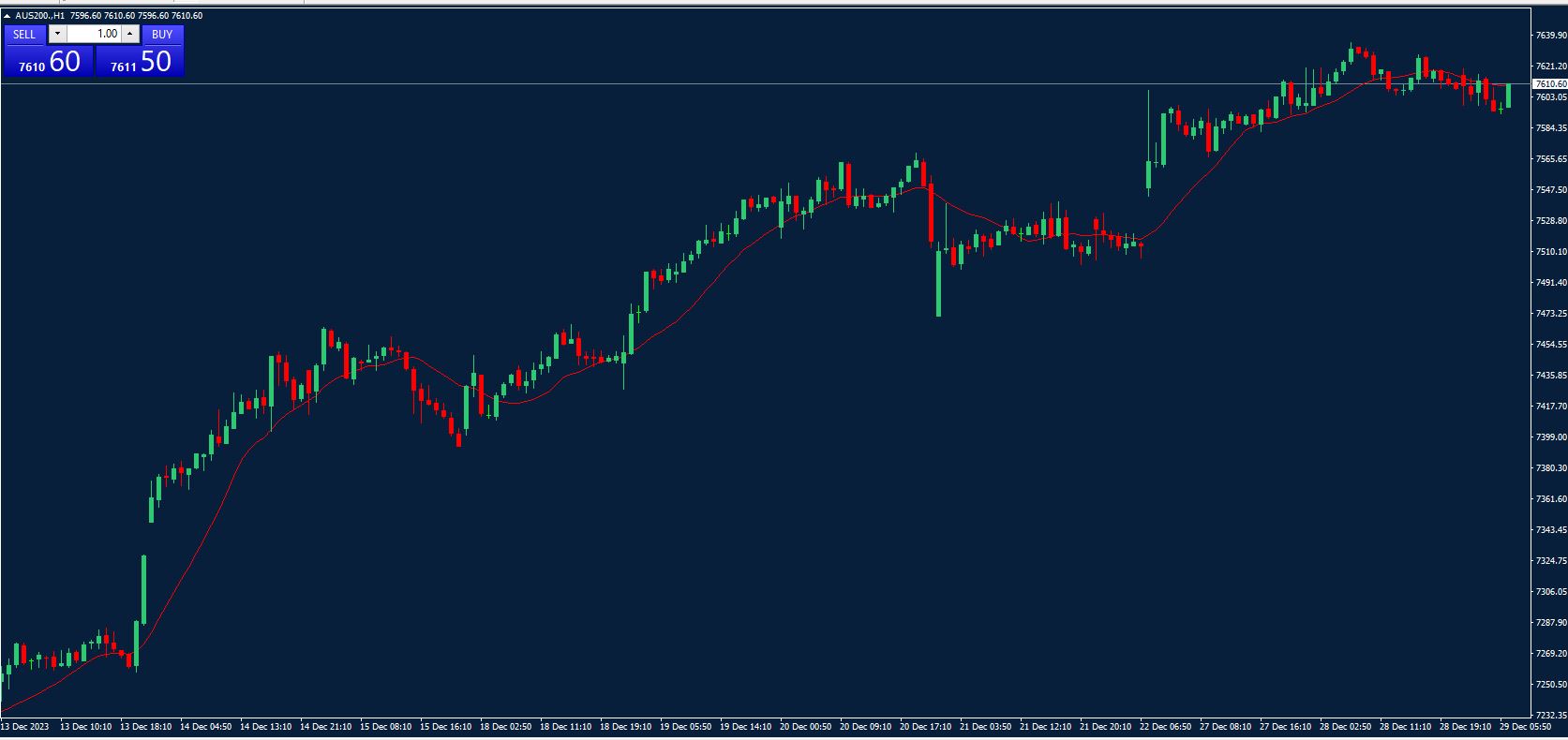Screen dimensions: 1568x740
Task: Decrease lot volume with down arrow
Action: (57, 35)
